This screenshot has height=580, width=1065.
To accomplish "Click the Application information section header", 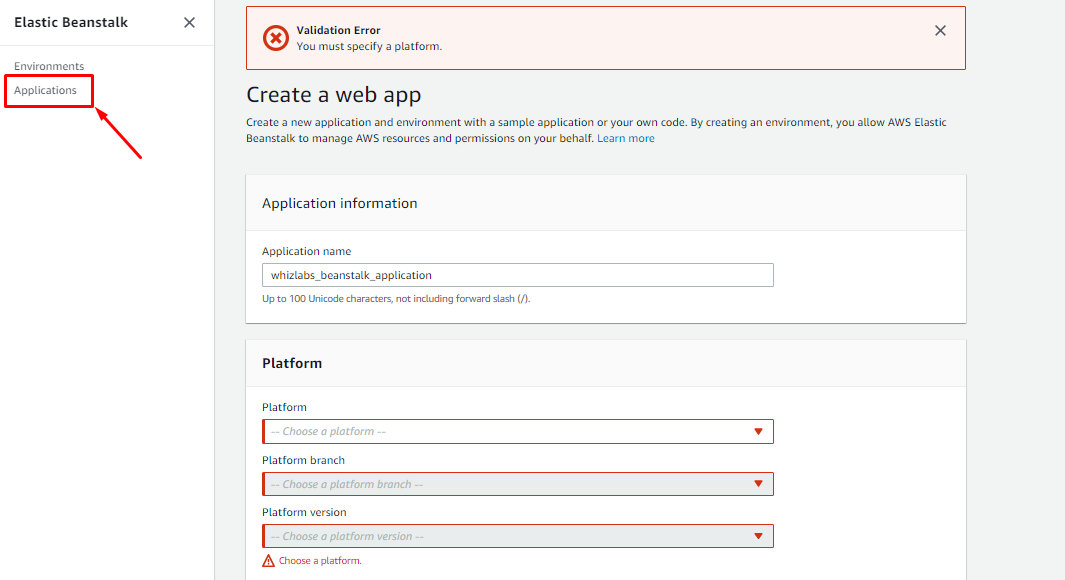I will [340, 203].
